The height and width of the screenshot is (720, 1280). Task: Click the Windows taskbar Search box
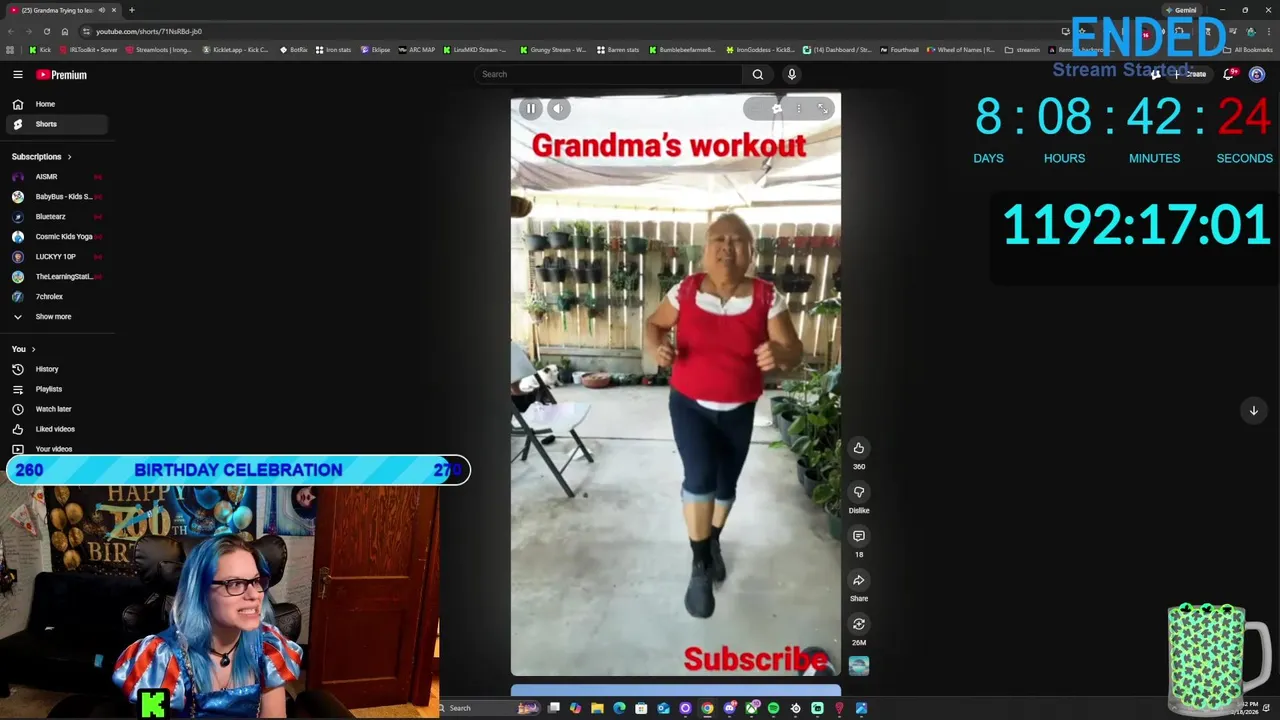490,708
